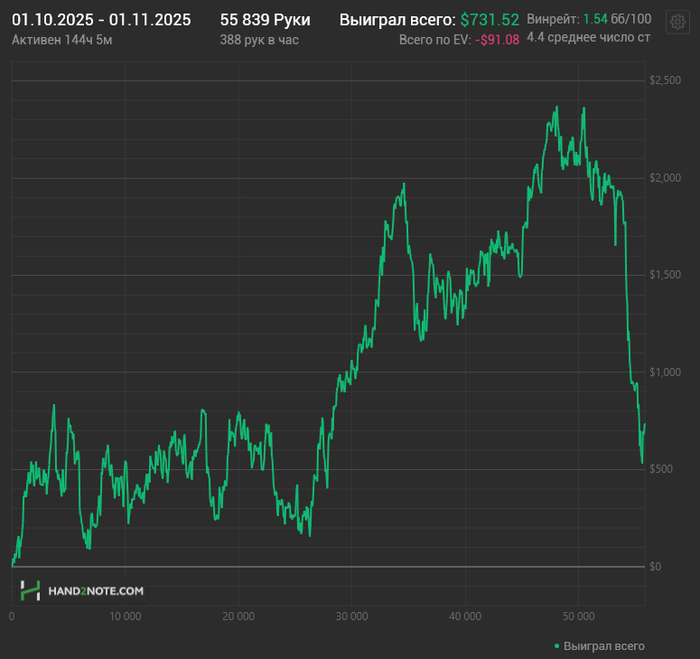
Task: Click the 20 000 x-axis label
Action: click(x=238, y=617)
